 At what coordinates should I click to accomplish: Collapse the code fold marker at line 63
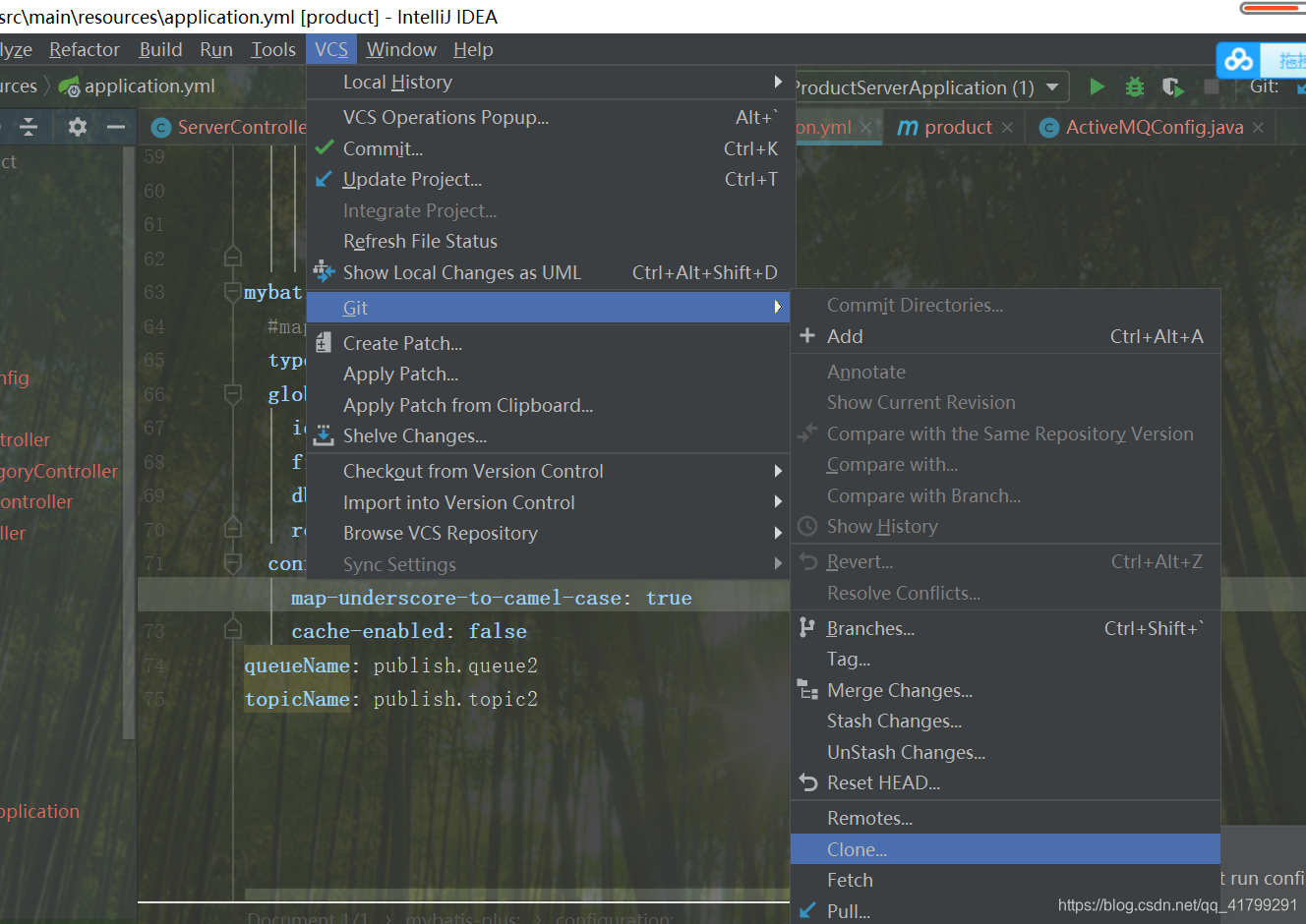click(233, 292)
